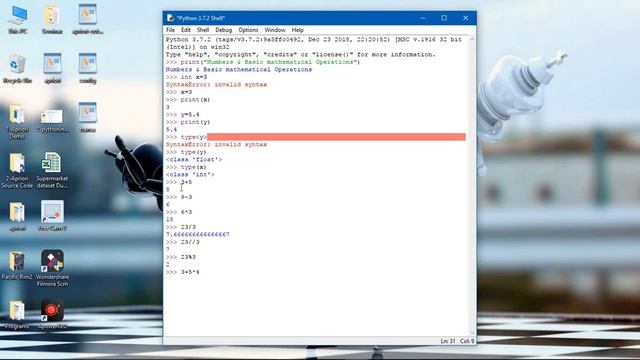Select the Seminar folder icon beside This PC
The width and height of the screenshot is (640, 360).
(52, 20)
